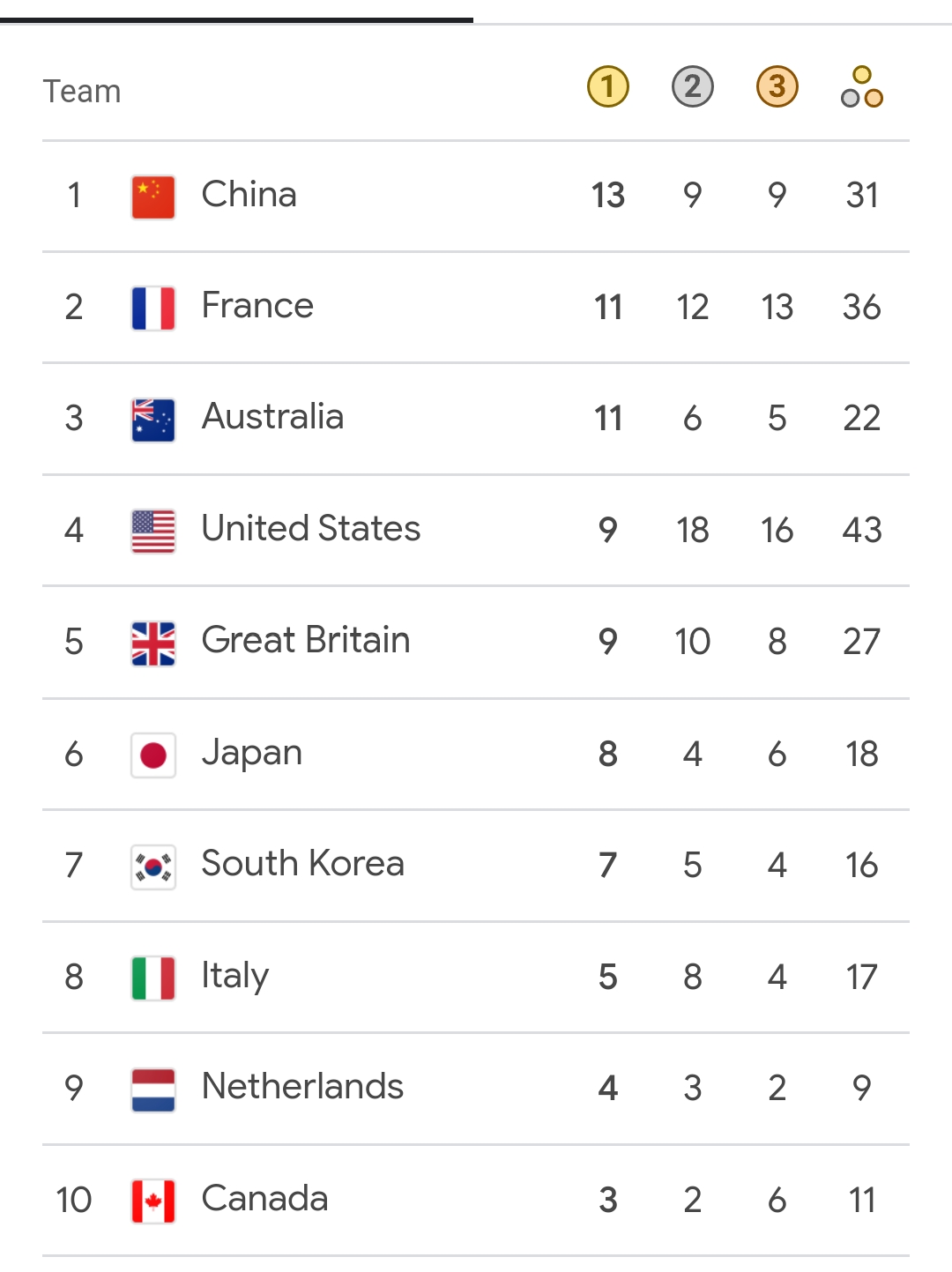Viewport: 952px width, 1272px height.
Task: Click China's flag icon
Action: pos(153,197)
